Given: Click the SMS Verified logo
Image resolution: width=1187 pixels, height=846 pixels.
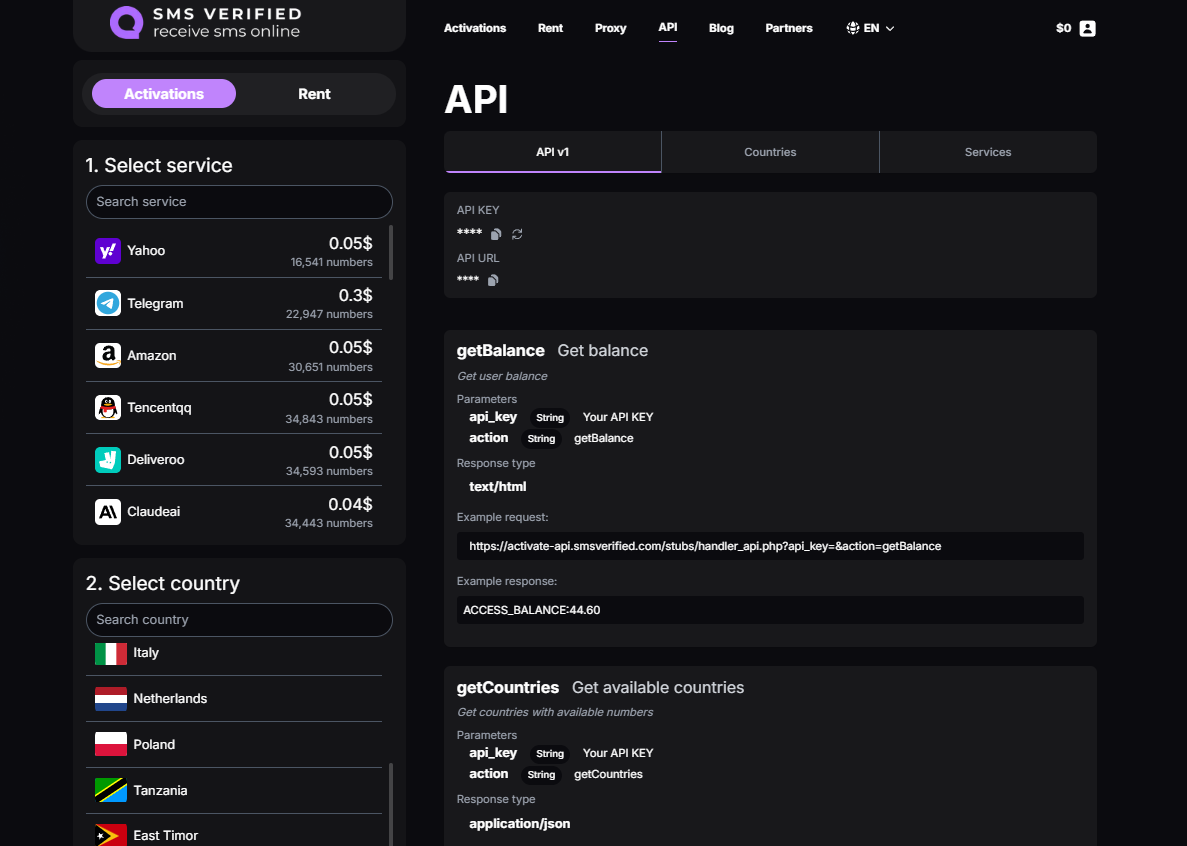Looking at the screenshot, I should 205,23.
